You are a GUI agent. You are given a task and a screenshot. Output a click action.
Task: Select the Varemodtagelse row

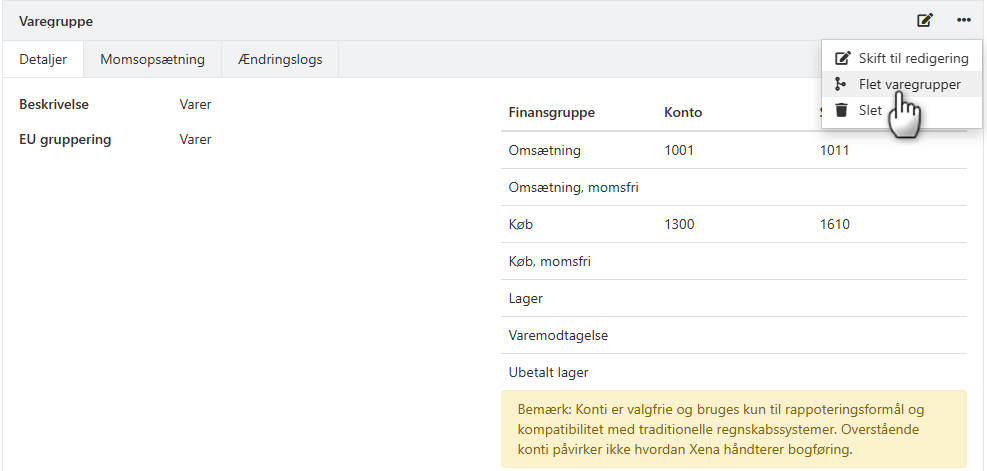[557, 335]
